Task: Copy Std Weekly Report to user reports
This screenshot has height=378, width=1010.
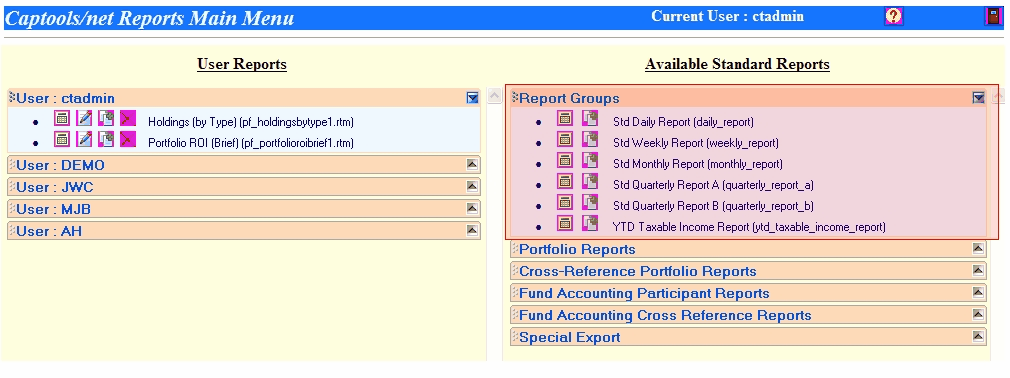Action: click(589, 139)
